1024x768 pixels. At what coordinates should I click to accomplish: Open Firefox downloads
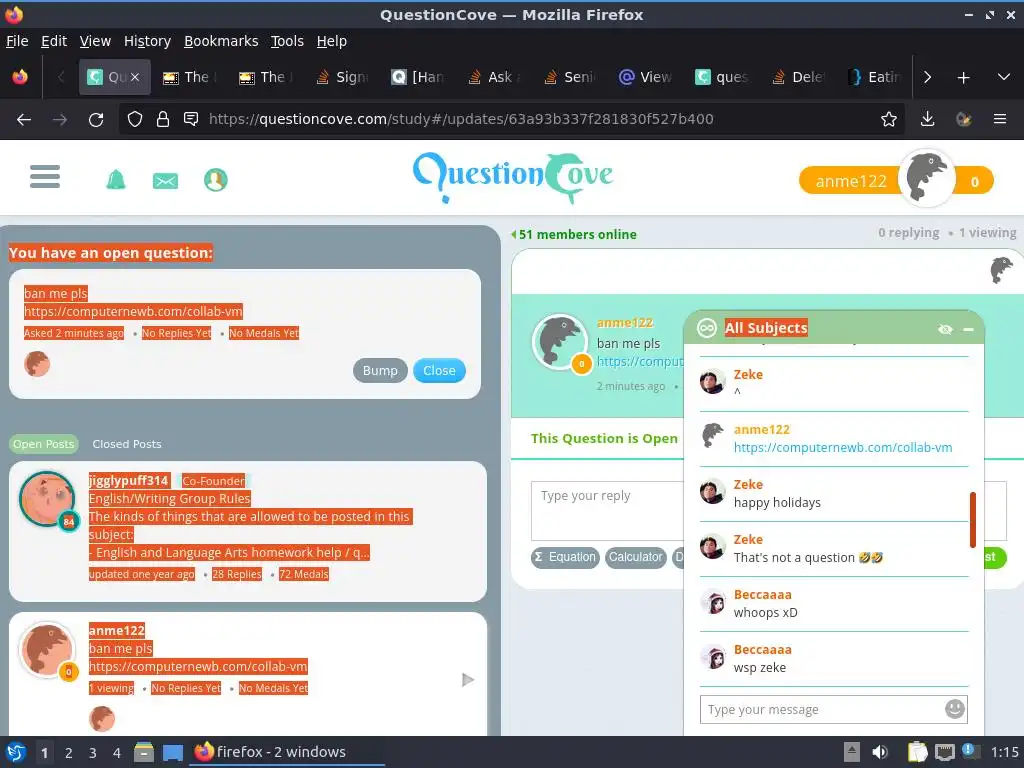click(927, 119)
